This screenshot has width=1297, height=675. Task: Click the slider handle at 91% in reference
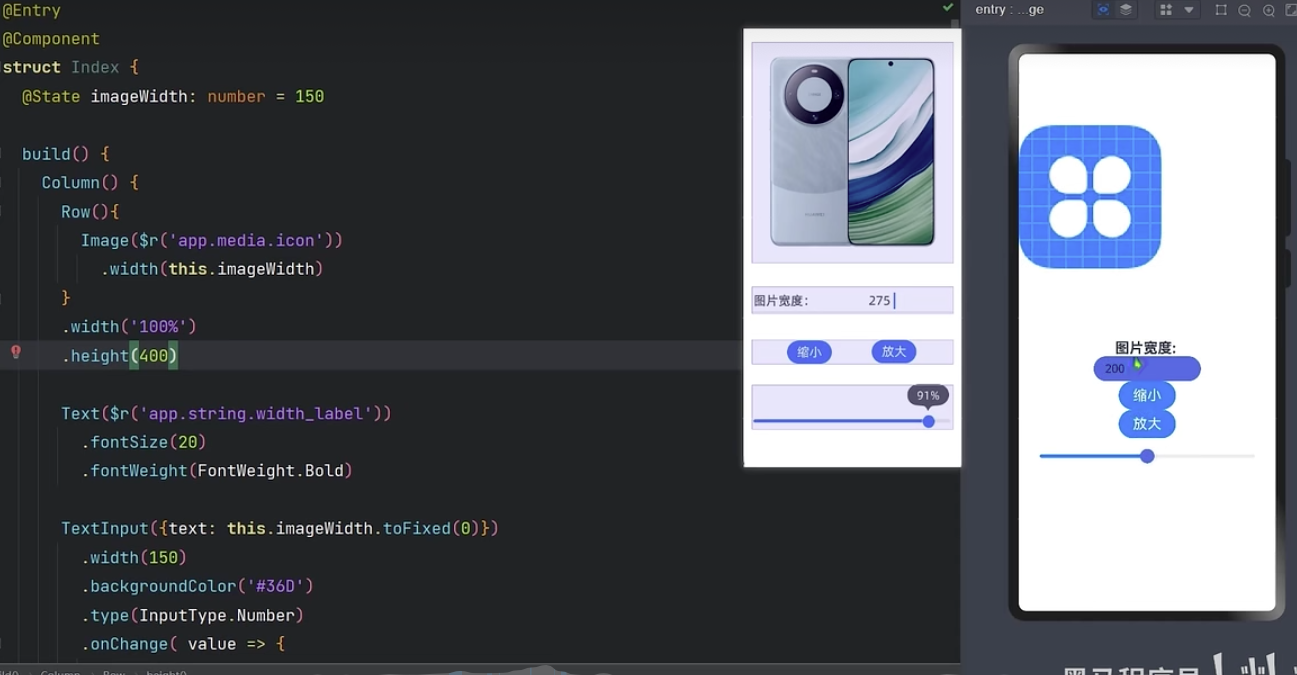point(929,422)
